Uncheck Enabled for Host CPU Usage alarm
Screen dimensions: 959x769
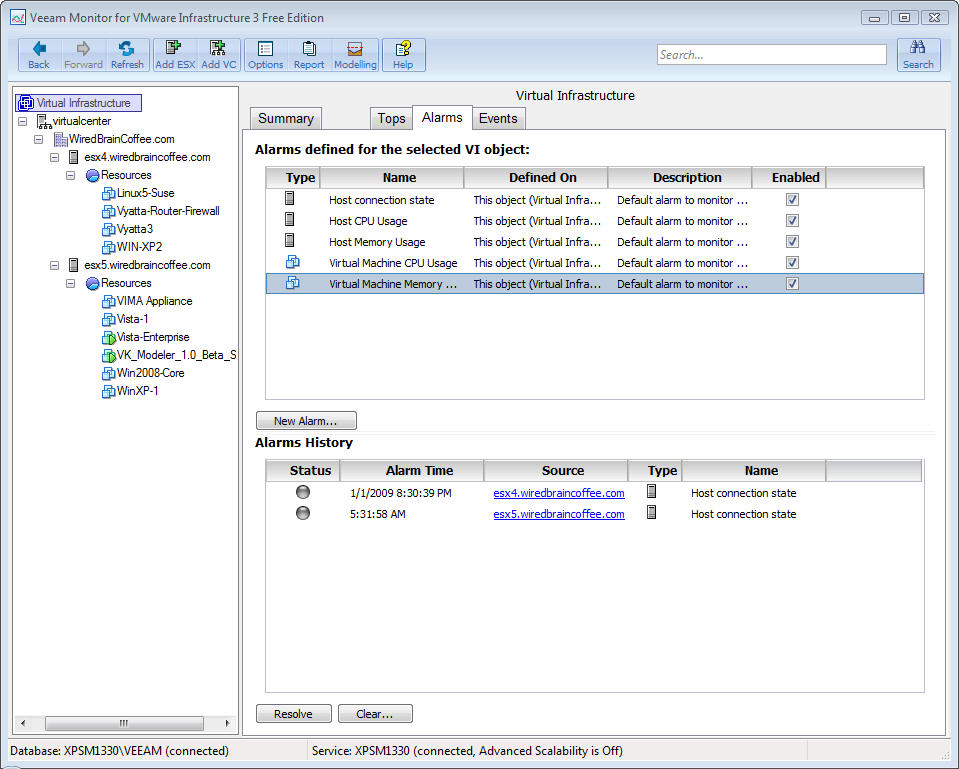pos(792,221)
